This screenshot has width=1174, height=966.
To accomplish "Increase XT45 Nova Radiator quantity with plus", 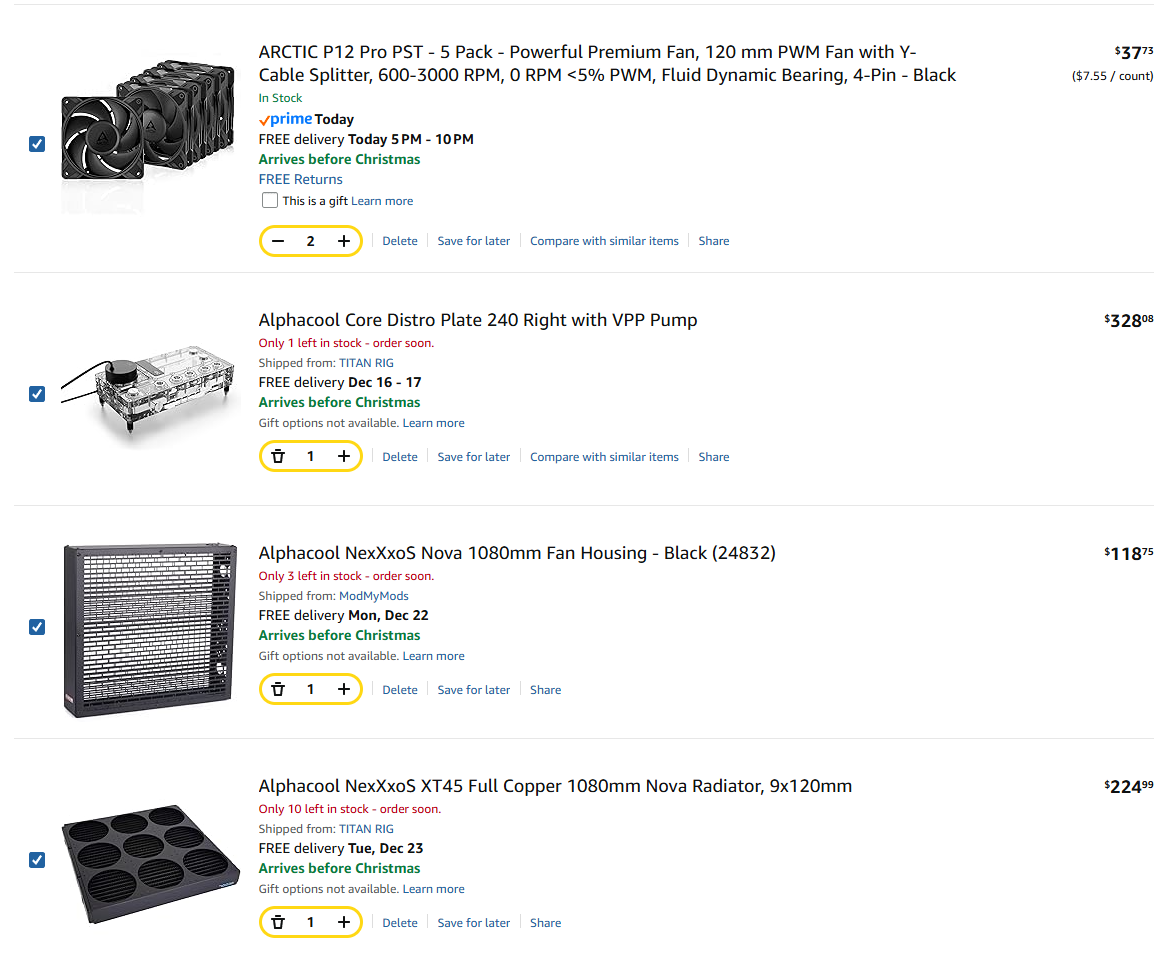I will click(x=343, y=923).
